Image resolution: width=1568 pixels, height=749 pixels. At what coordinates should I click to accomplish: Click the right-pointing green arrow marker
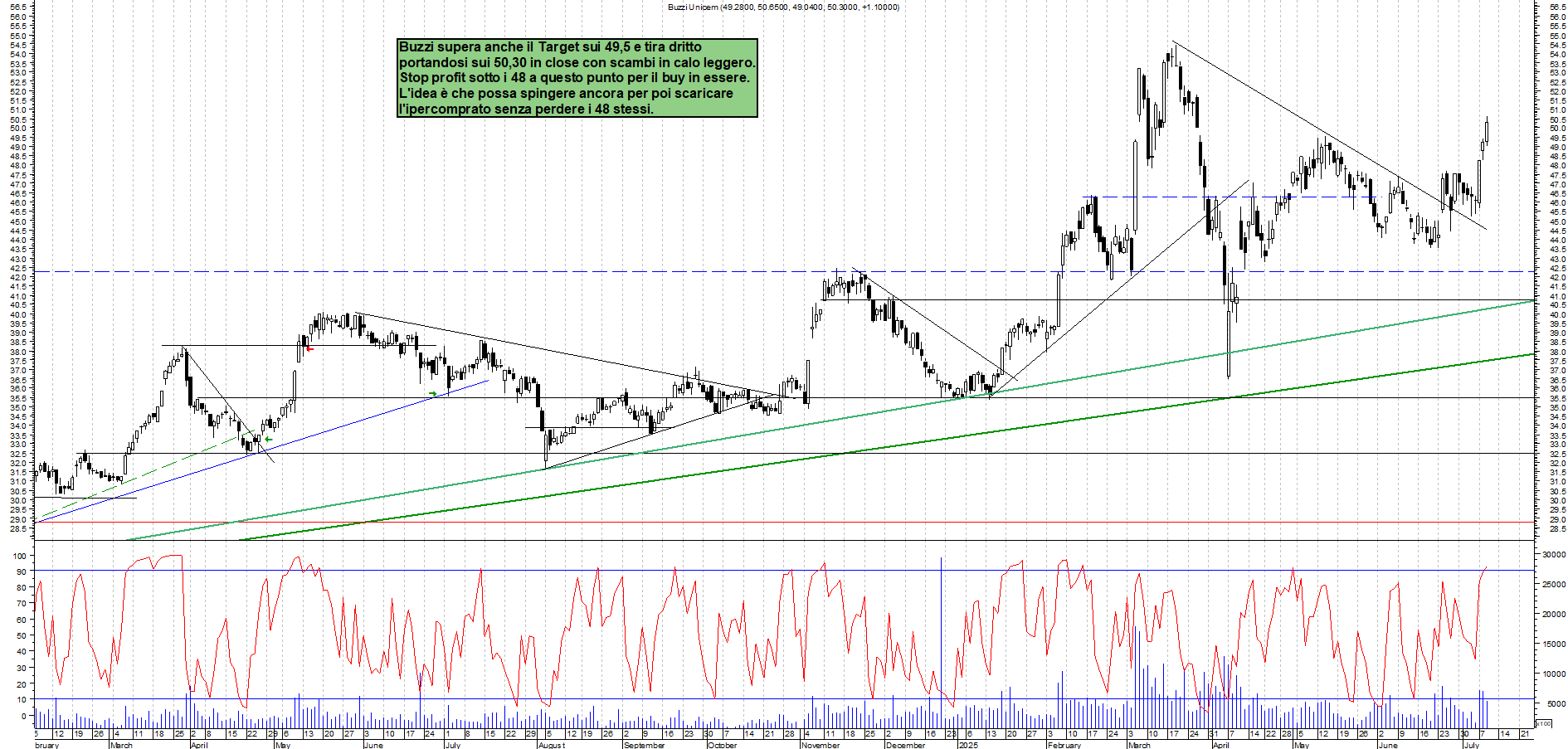(x=432, y=393)
